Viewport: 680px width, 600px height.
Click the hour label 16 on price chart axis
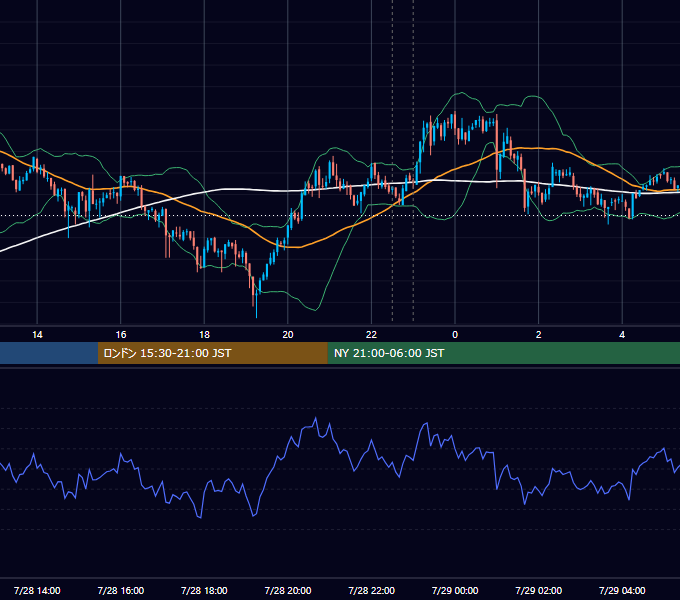click(121, 335)
